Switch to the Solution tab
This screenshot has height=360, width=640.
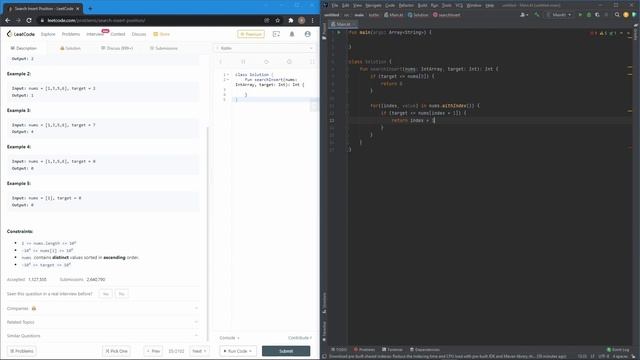[70, 48]
